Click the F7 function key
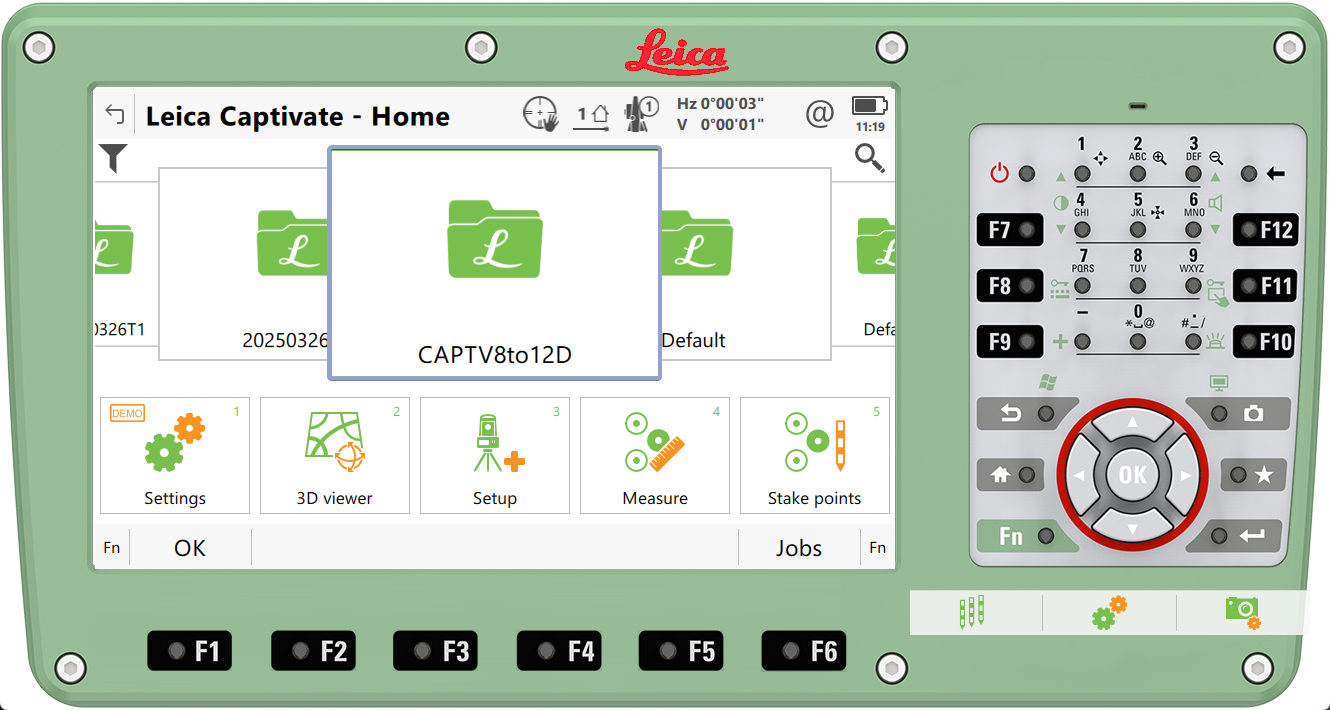Screen dimensions: 1330x710 (x=1010, y=230)
